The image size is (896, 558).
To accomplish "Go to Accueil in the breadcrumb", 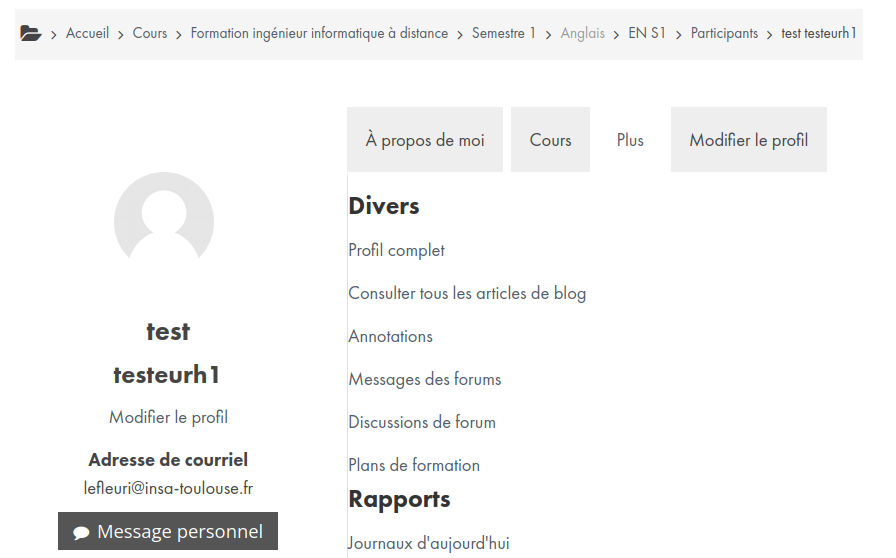I will pyautogui.click(x=87, y=33).
